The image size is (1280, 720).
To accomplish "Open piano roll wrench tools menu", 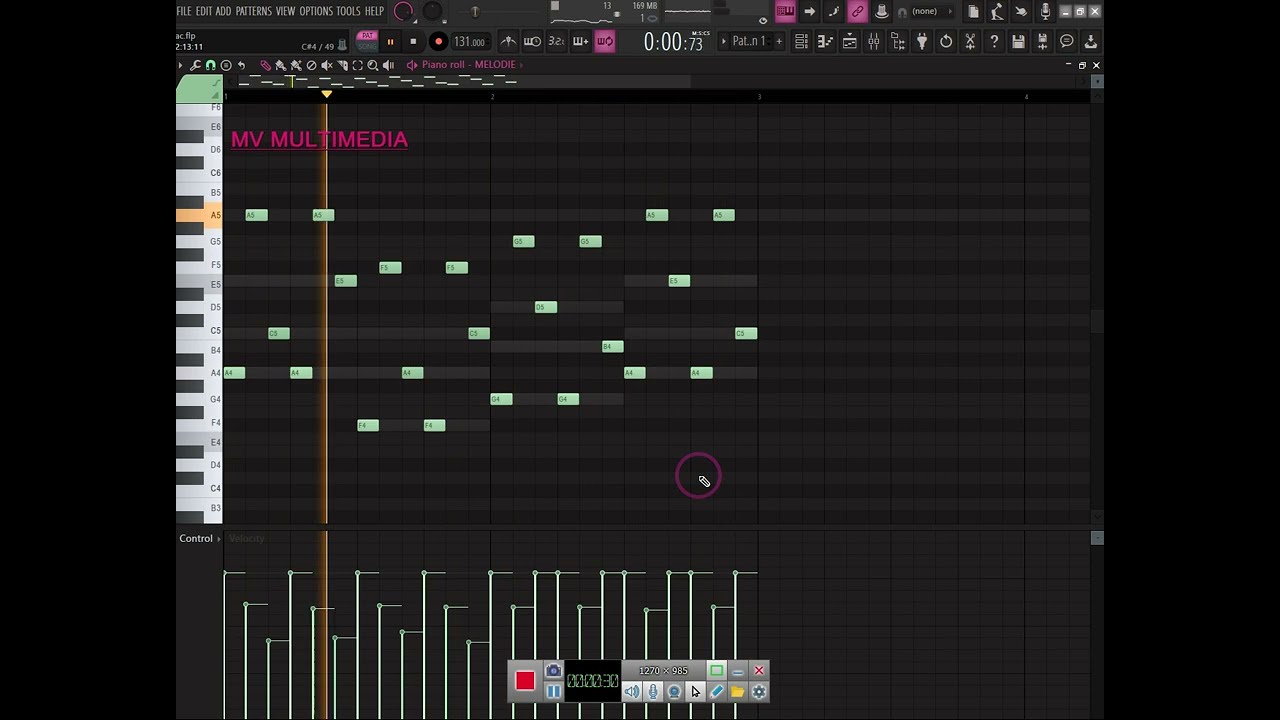I will pyautogui.click(x=195, y=65).
